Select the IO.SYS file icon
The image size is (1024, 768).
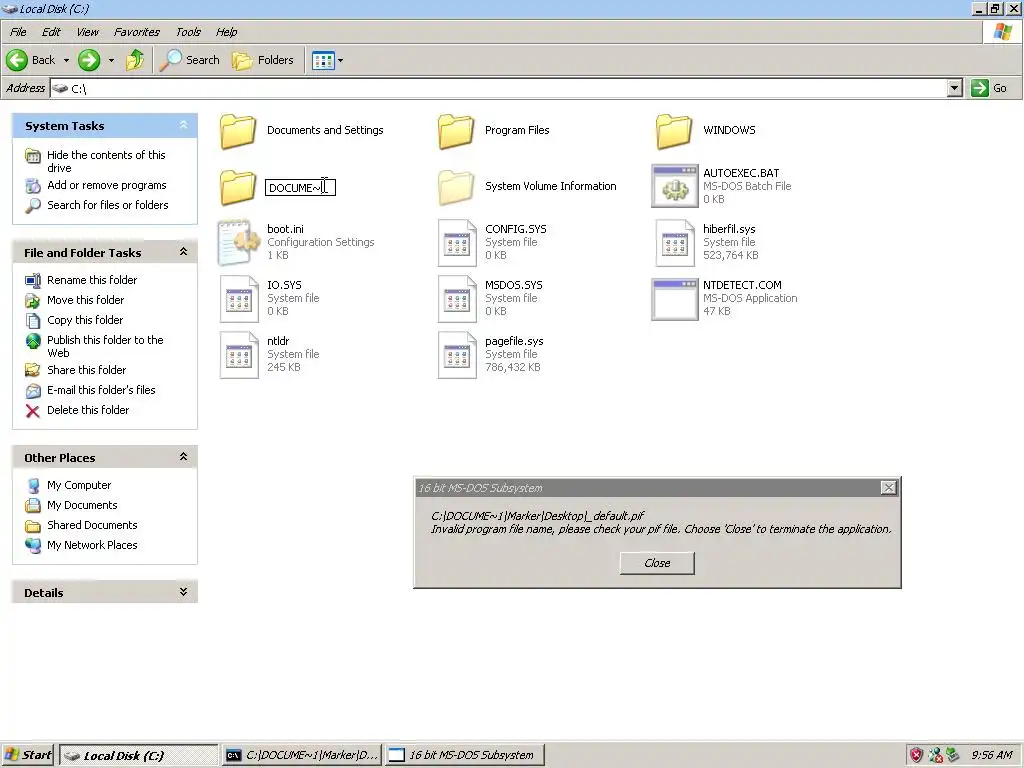238,299
